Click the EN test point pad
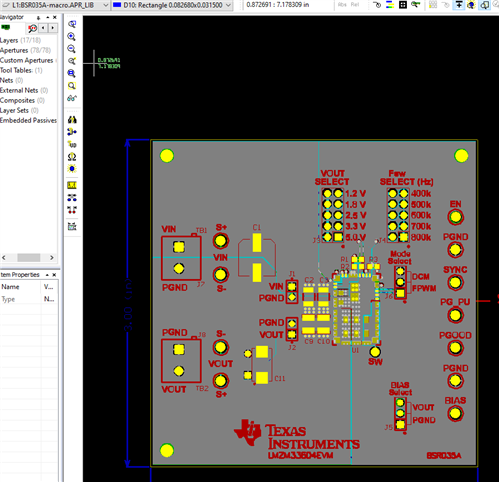This screenshot has width=499, height=482. pos(455,217)
